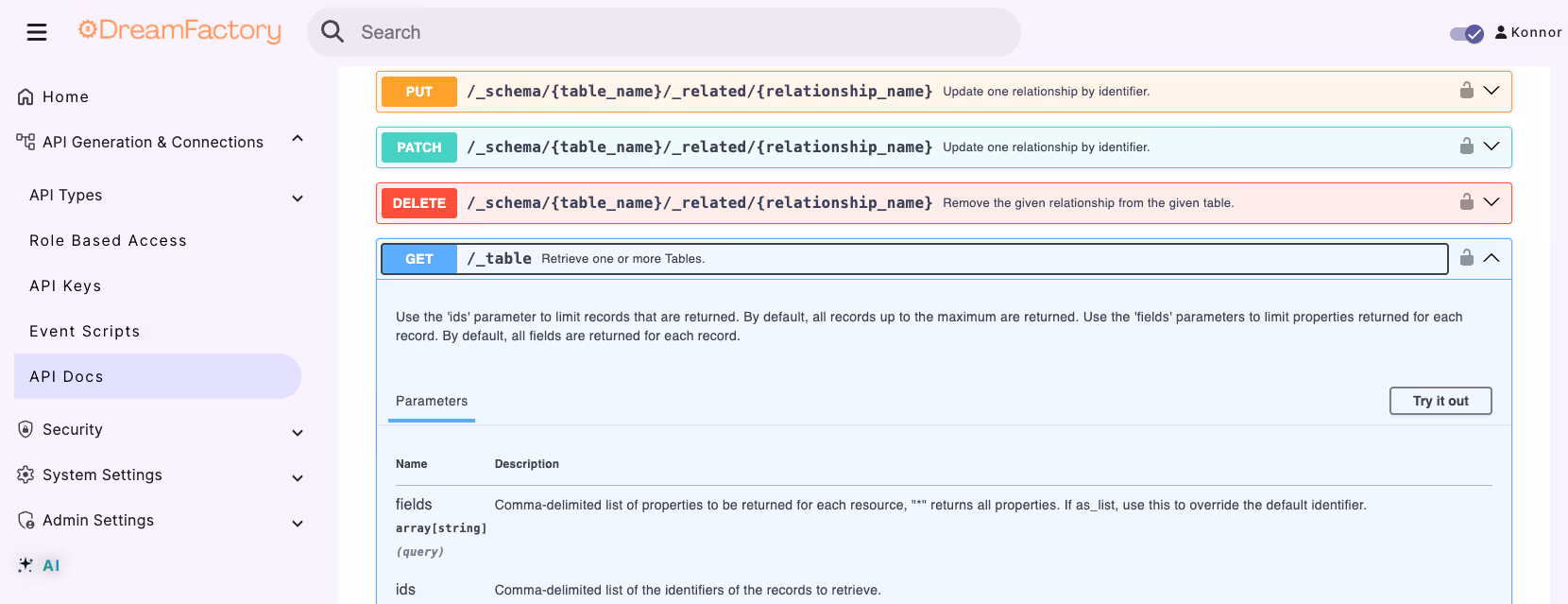
Task: Click PUT row 'Update one relationship' description
Action: [x=1046, y=92]
